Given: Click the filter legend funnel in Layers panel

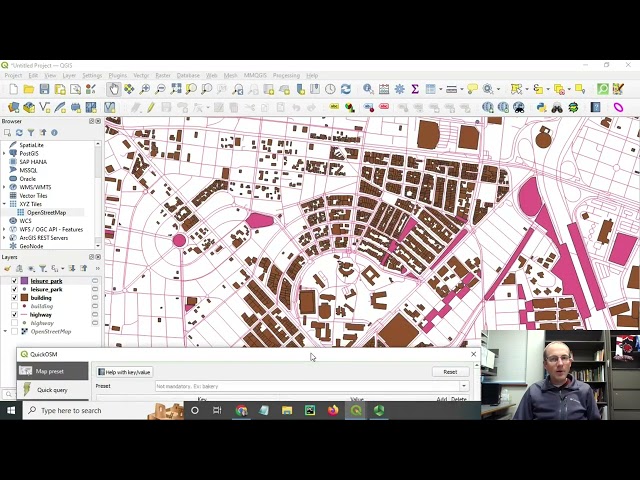Looking at the screenshot, I should tap(42, 269).
